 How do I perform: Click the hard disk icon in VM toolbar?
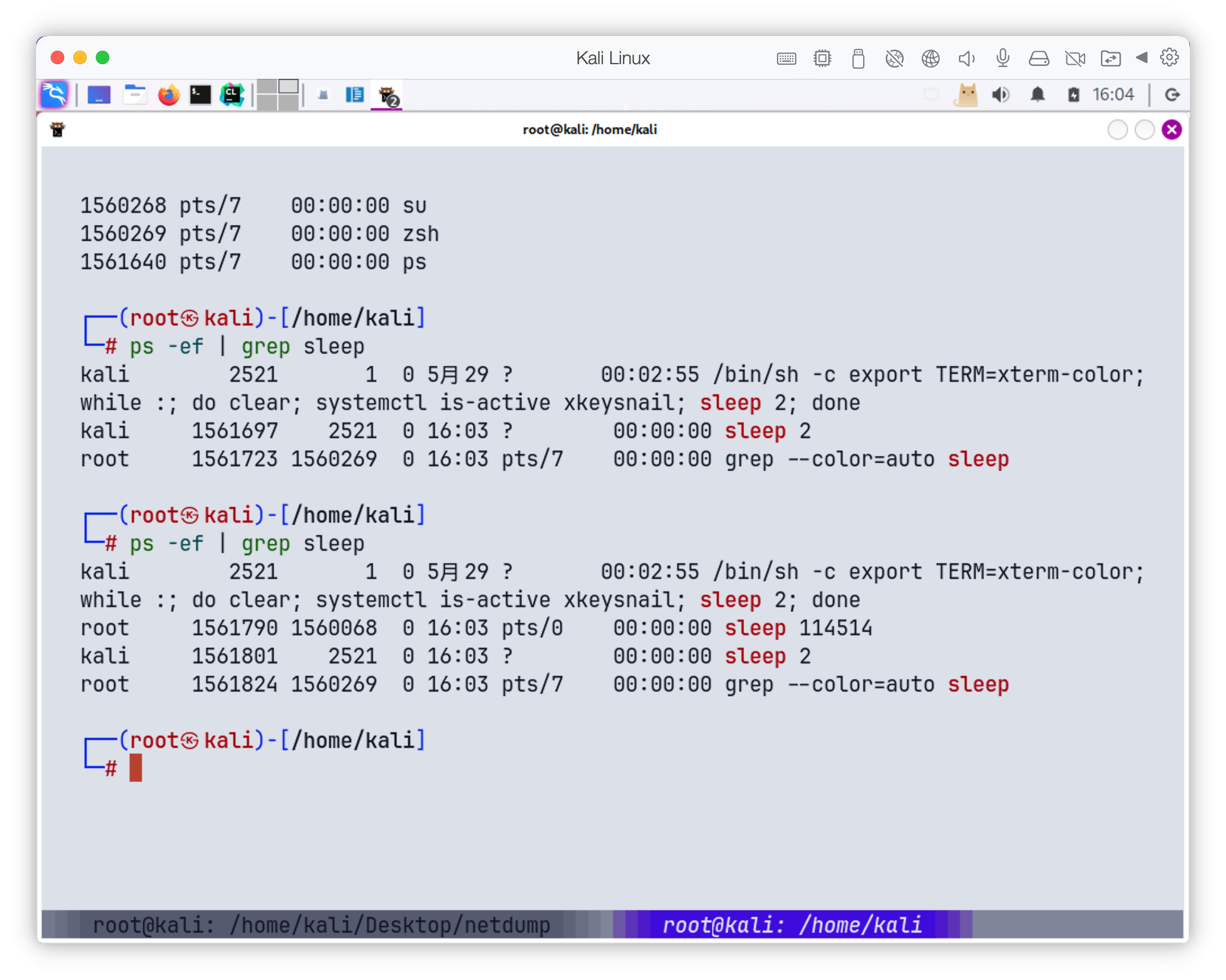(1039, 58)
